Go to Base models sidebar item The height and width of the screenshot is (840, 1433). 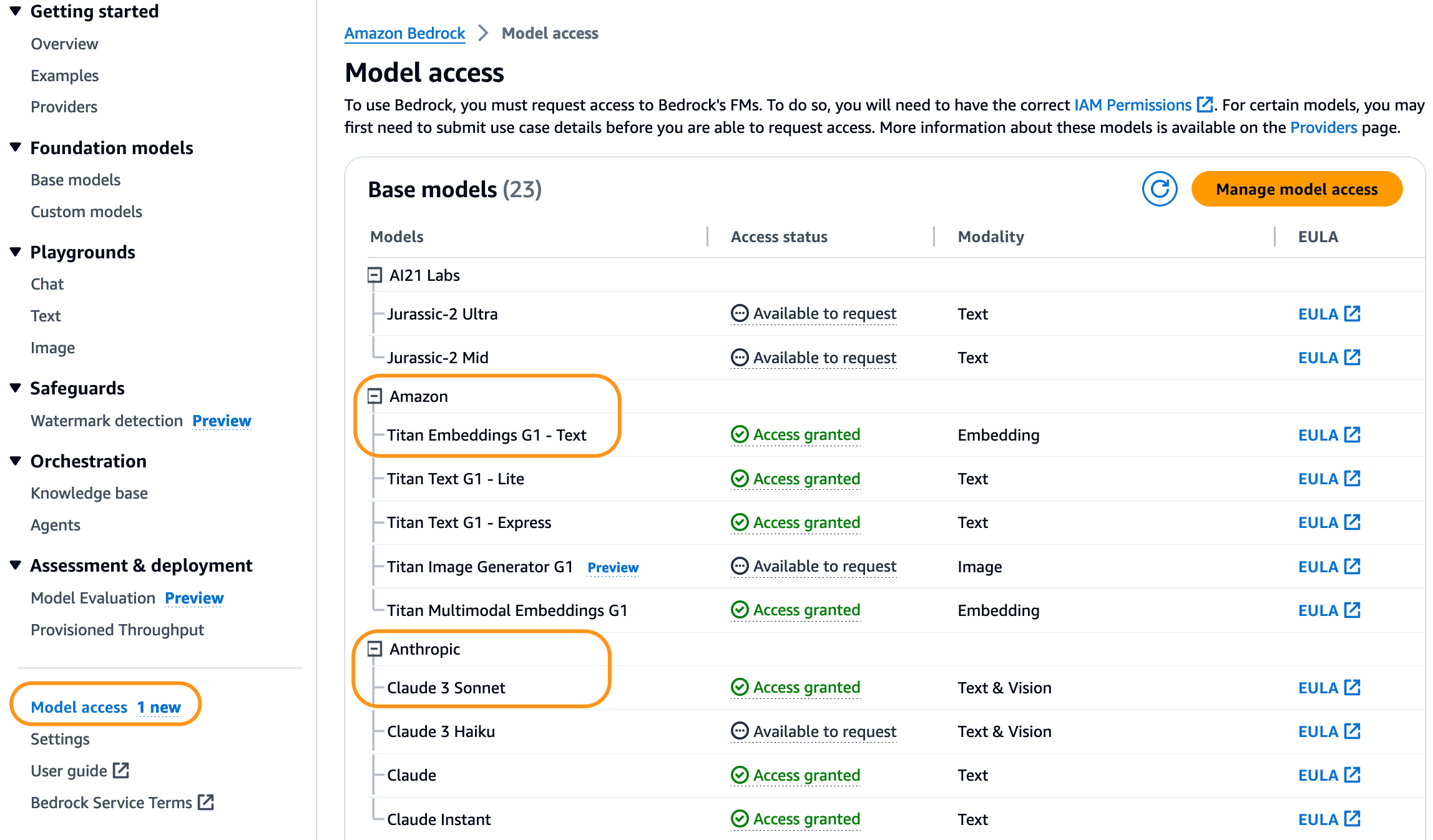pos(76,180)
